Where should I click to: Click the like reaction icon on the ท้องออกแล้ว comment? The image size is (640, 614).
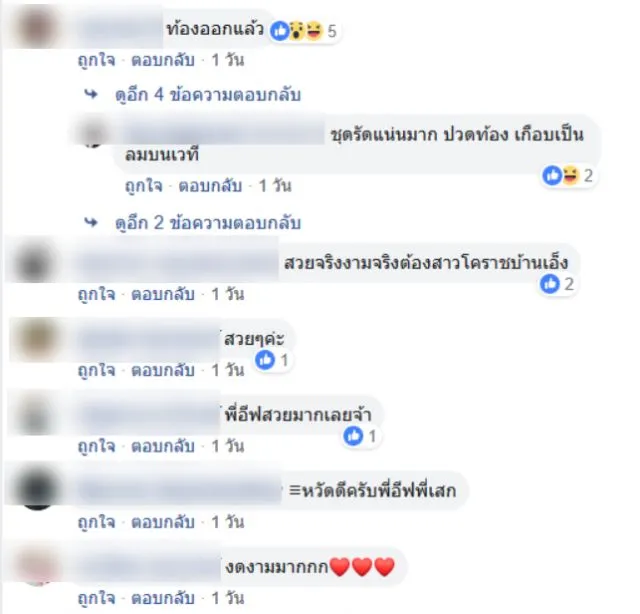click(280, 31)
